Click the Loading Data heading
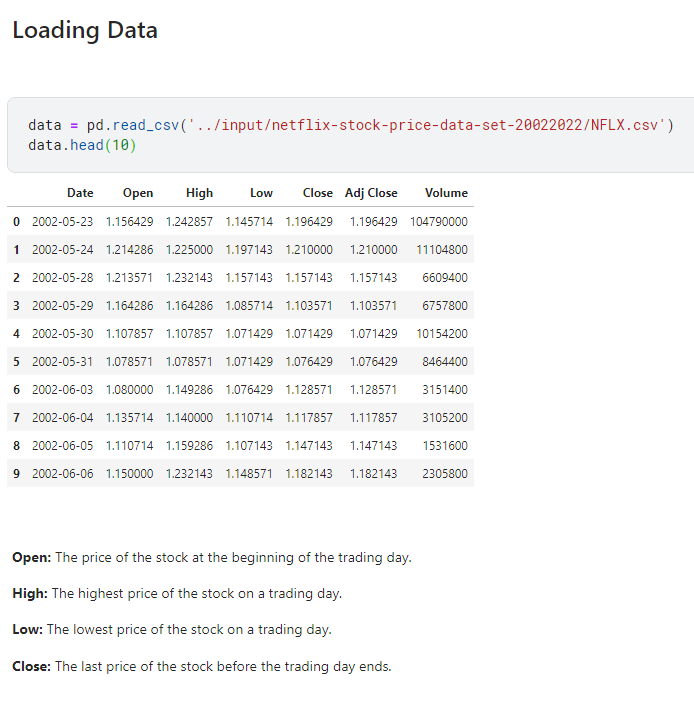Screen dimensions: 694x717 [85, 30]
